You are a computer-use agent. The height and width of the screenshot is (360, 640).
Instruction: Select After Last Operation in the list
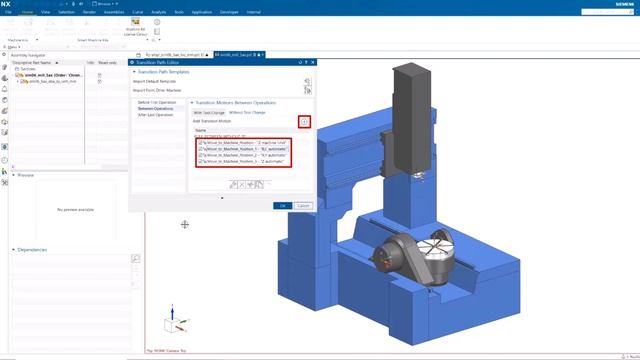click(157, 115)
